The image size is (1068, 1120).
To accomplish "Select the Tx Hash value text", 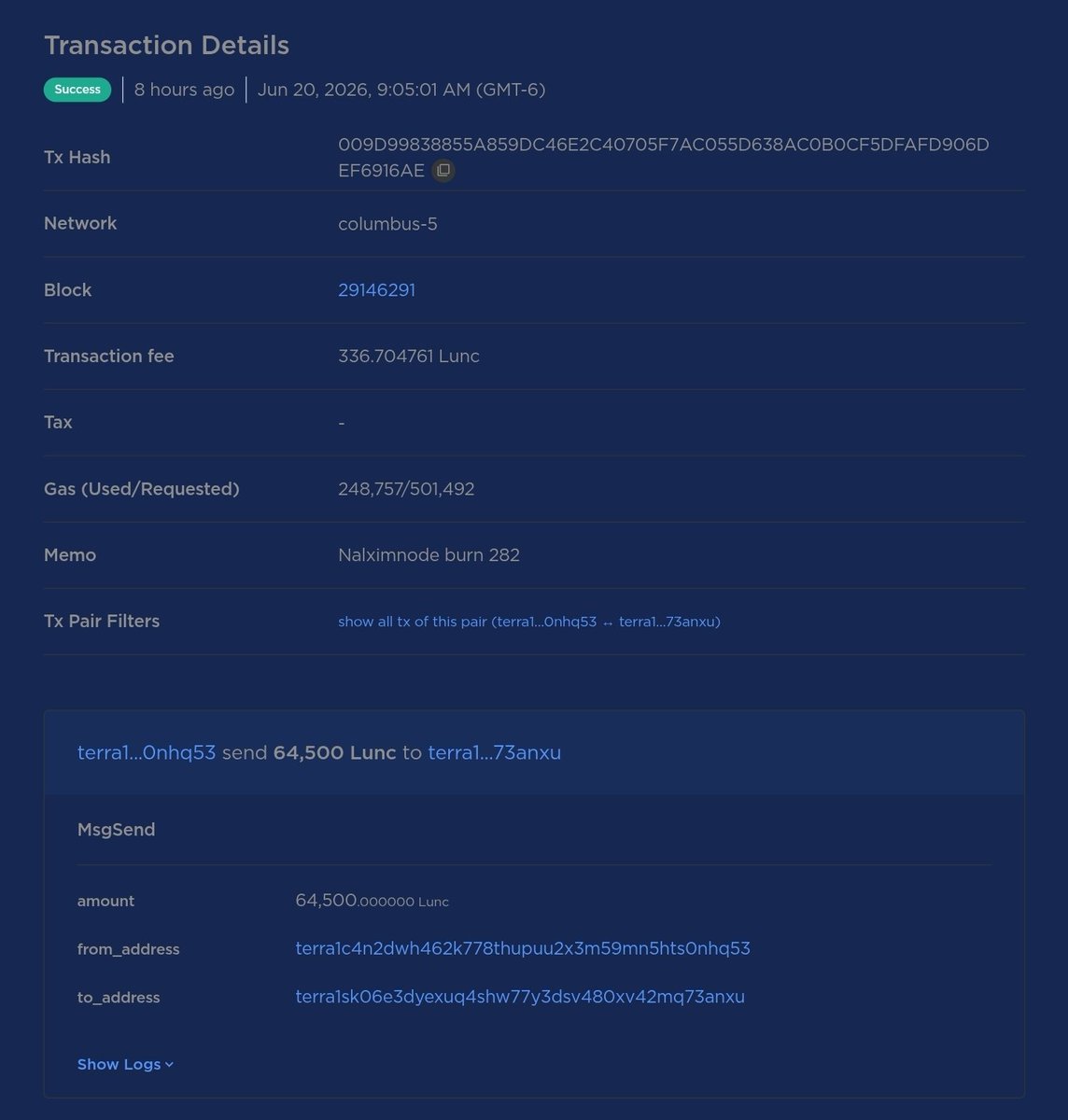I will point(663,158).
